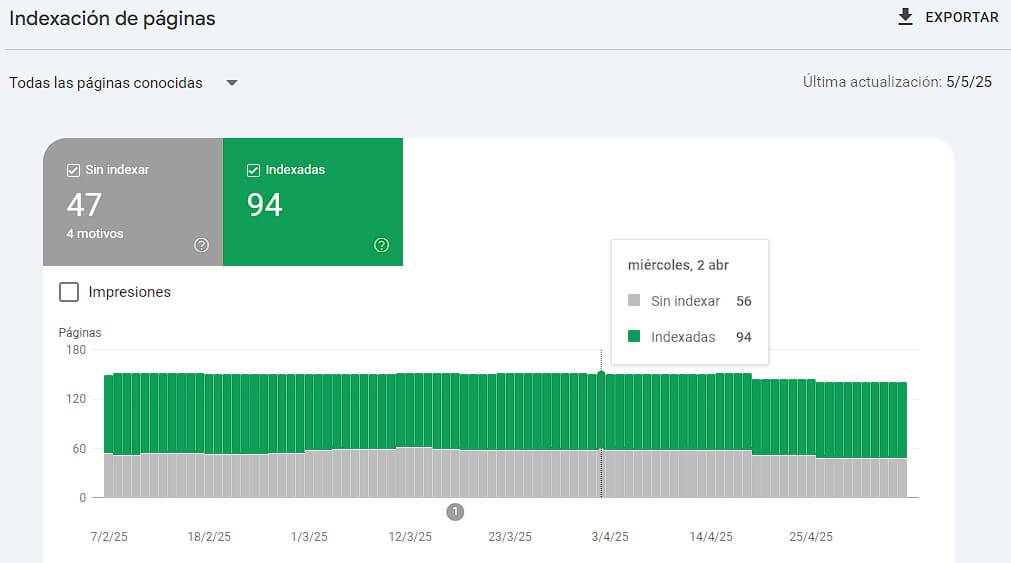
Task: Click the arrow beside the page filter
Action: [232, 83]
